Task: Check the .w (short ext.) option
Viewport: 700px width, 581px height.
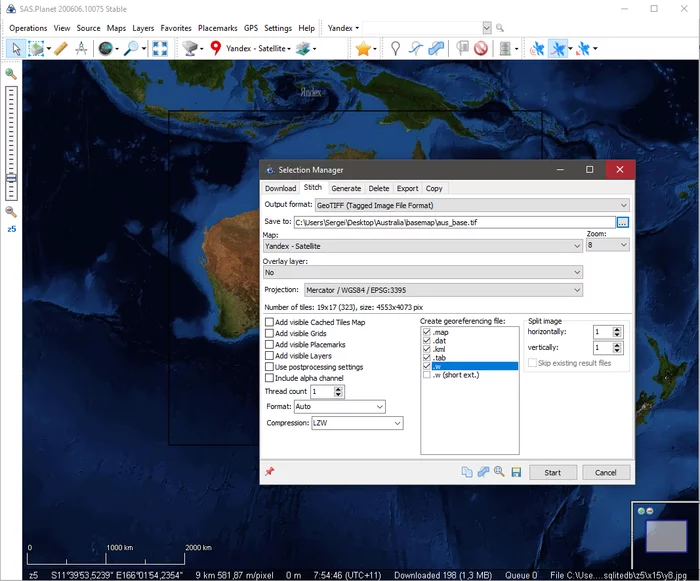Action: click(427, 375)
